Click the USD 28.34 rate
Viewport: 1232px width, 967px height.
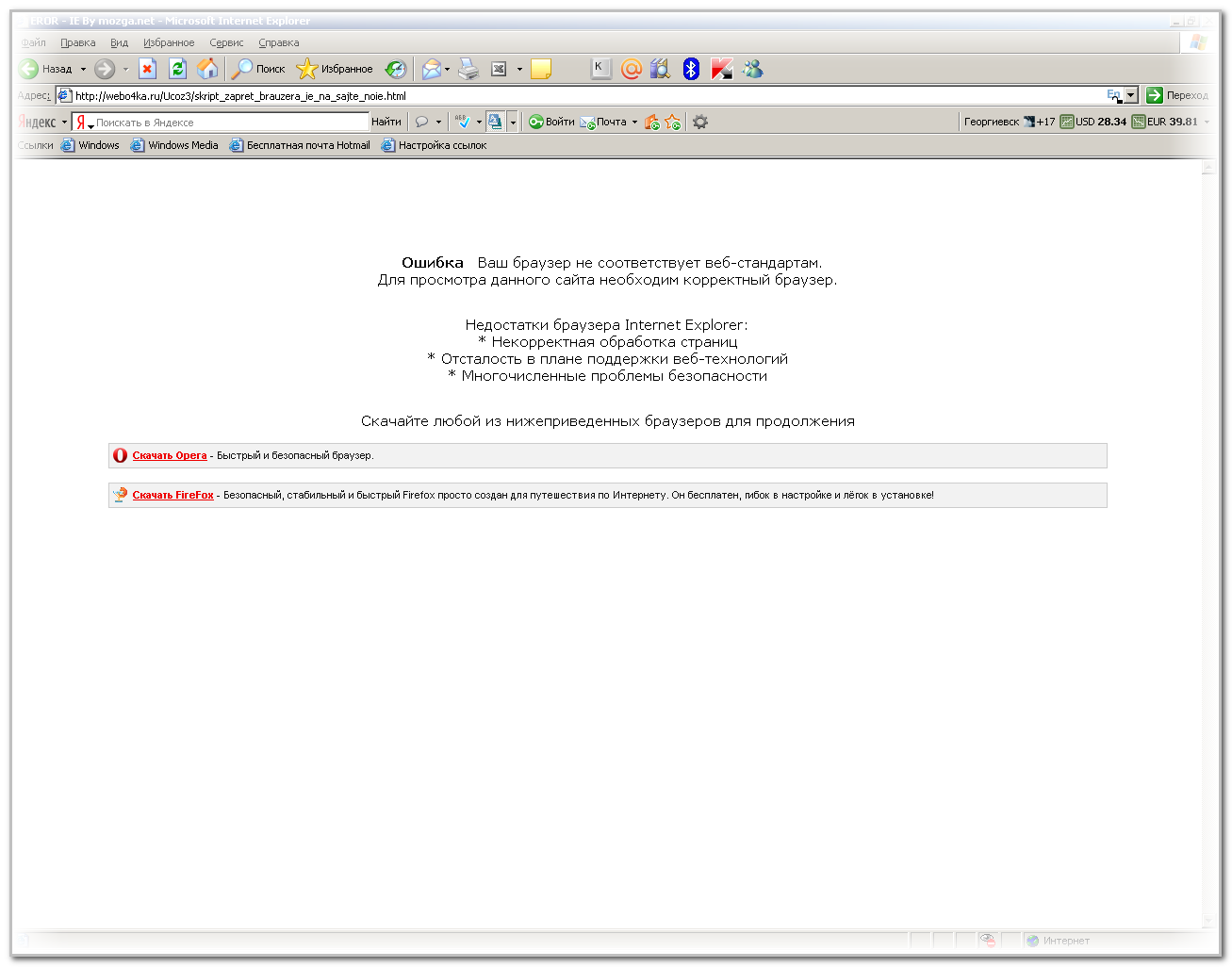click(x=1093, y=122)
